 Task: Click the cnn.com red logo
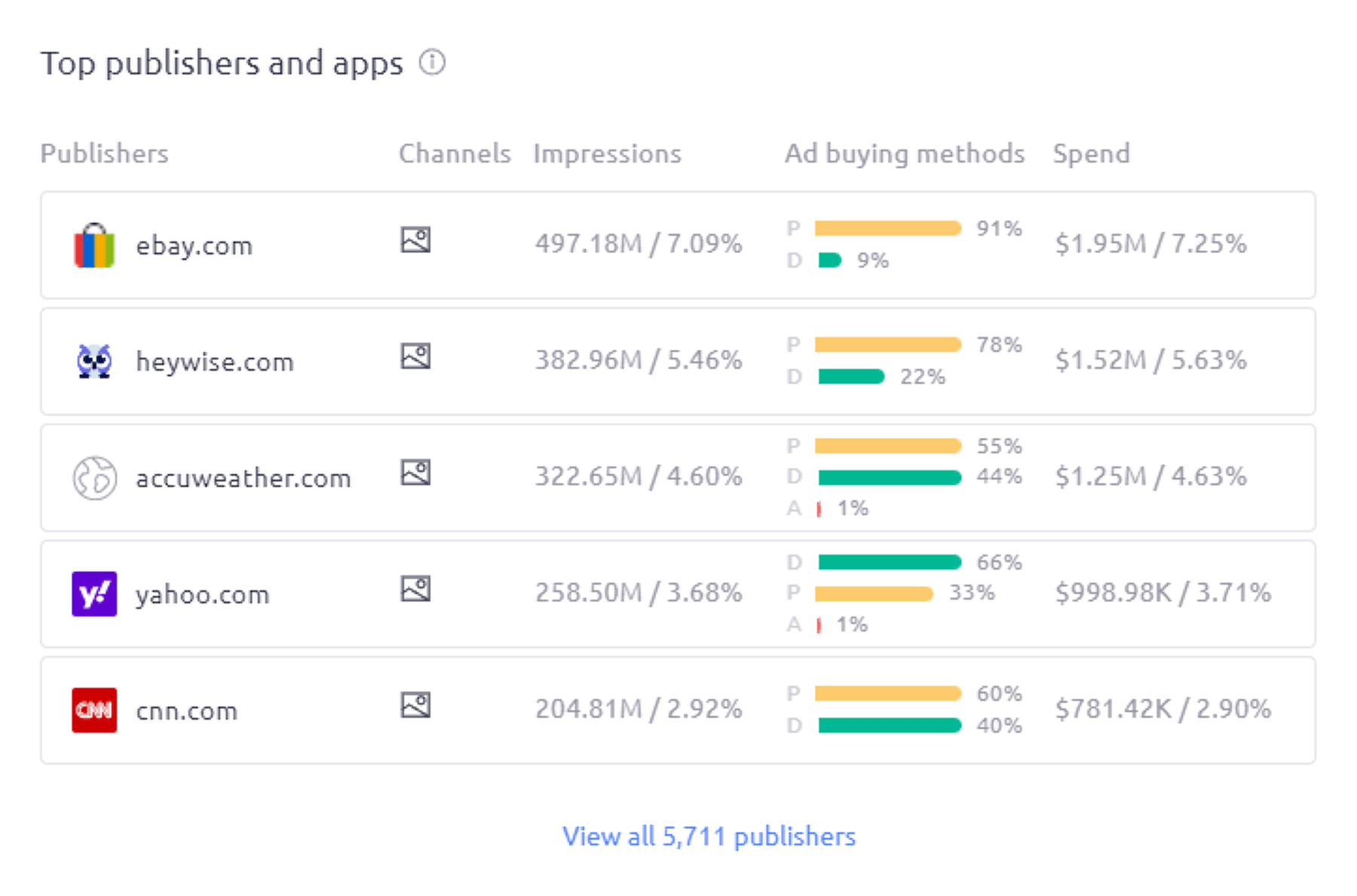94,710
